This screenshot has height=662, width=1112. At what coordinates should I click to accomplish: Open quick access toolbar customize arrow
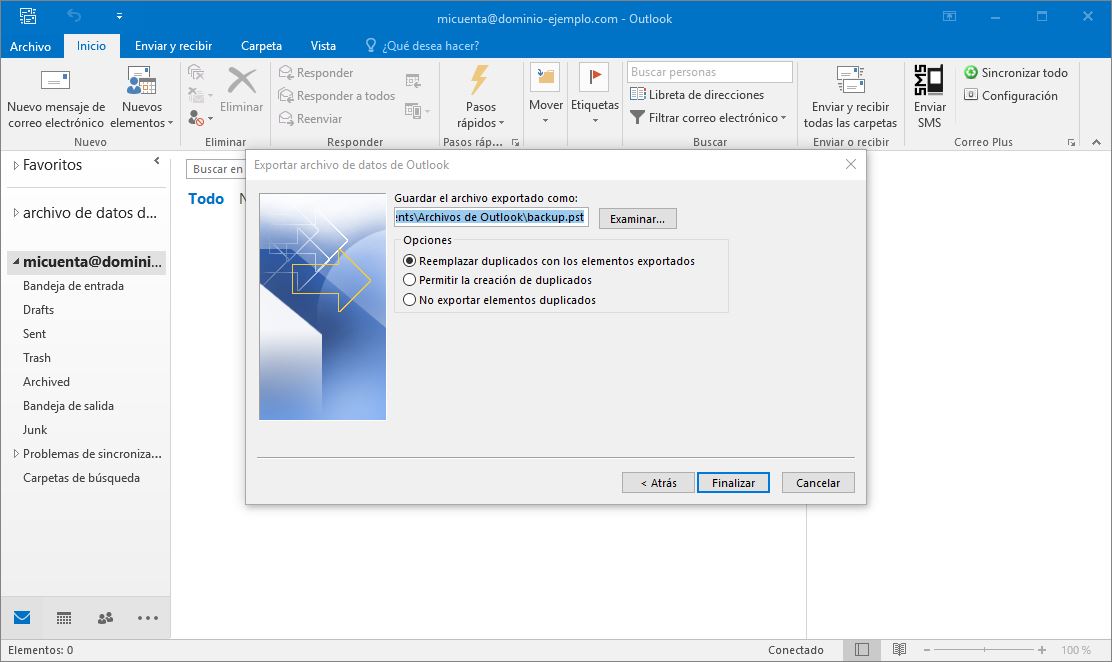coord(119,16)
